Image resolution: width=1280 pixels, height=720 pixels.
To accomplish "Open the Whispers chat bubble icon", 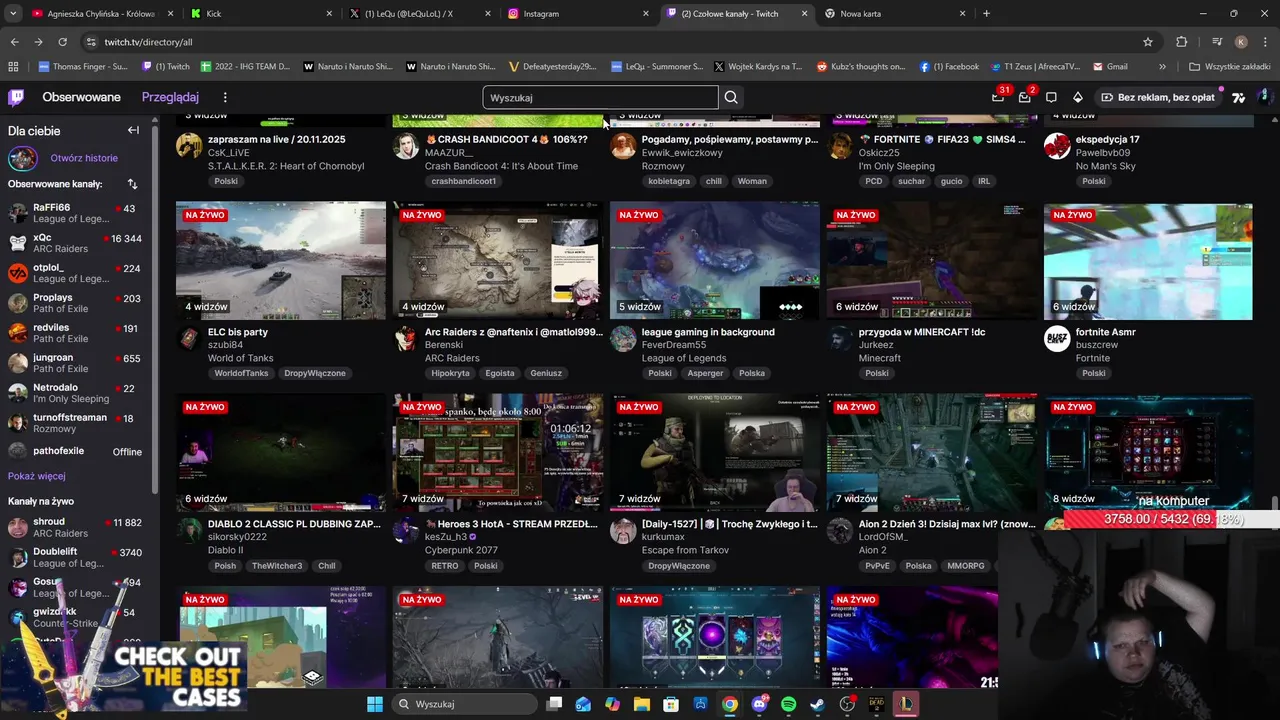I will point(1051,97).
